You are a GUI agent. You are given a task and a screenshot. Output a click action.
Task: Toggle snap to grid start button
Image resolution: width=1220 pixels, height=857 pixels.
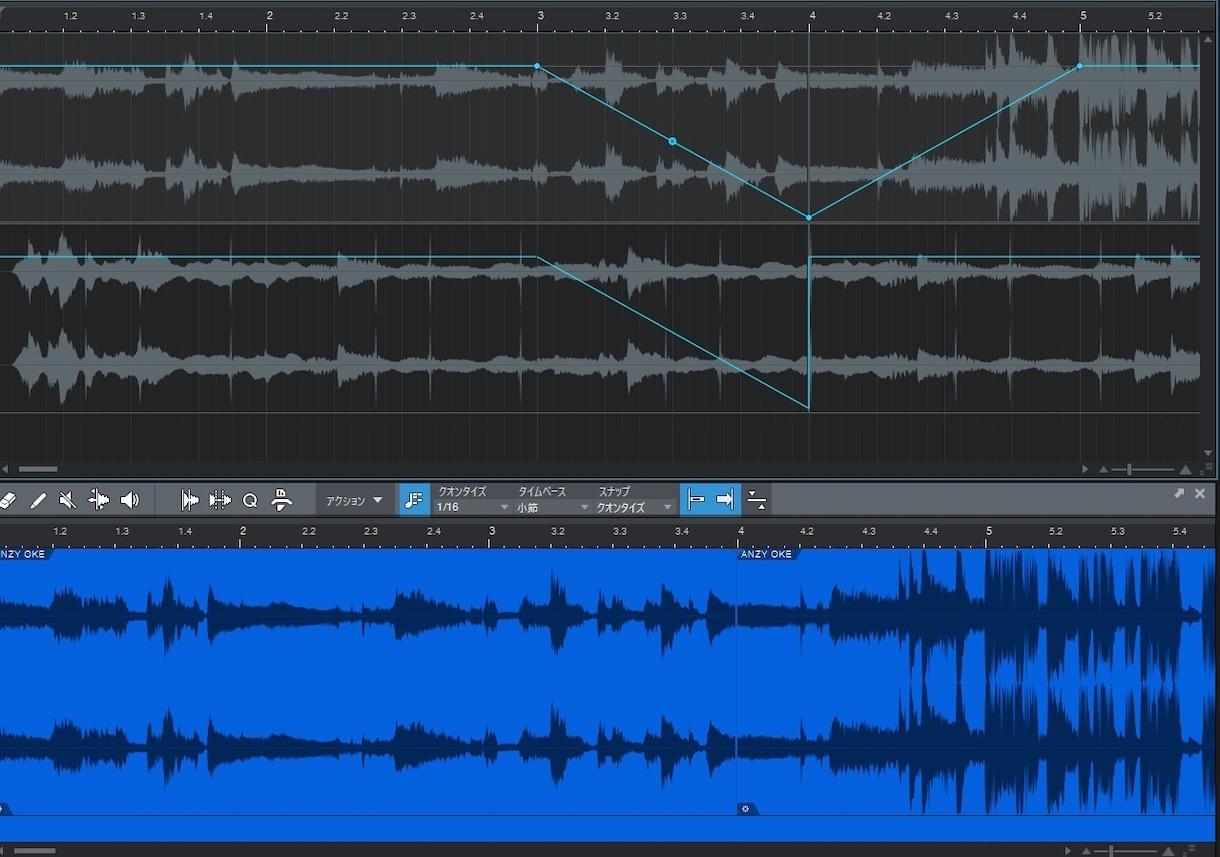pyautogui.click(x=696, y=499)
